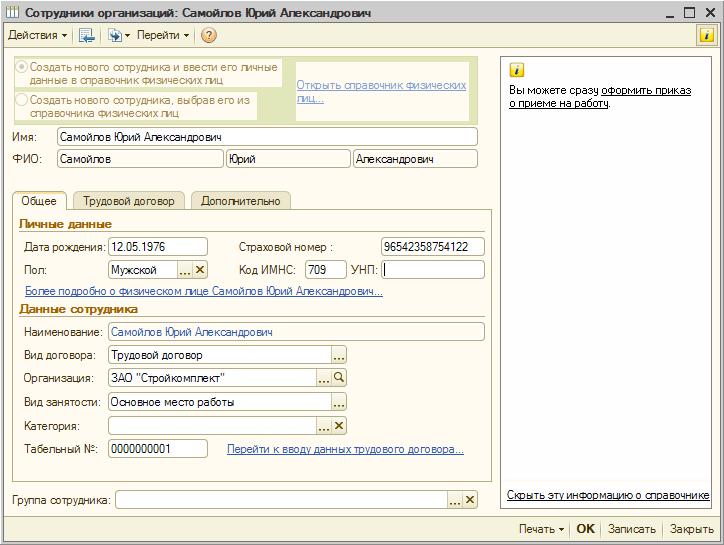
Task: Clear the Категория field
Action: point(339,426)
